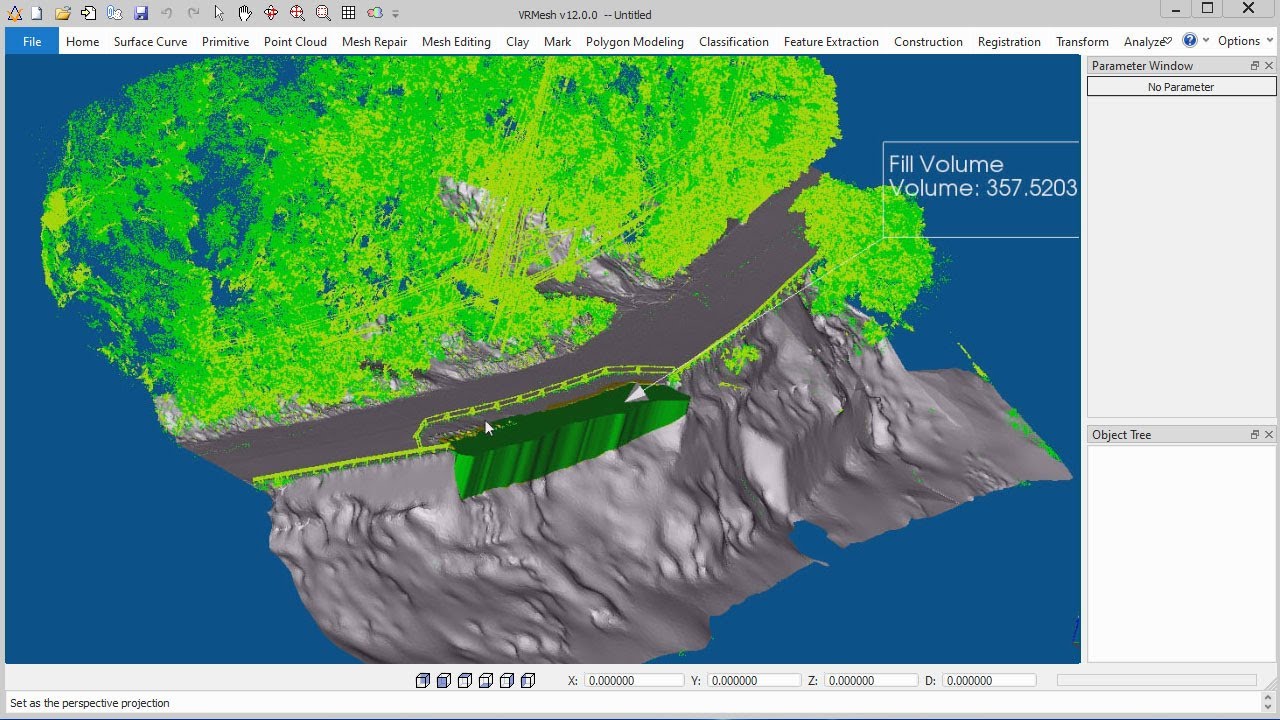Click the Z coordinate input field
This screenshot has height=720, width=1280.
(871, 680)
